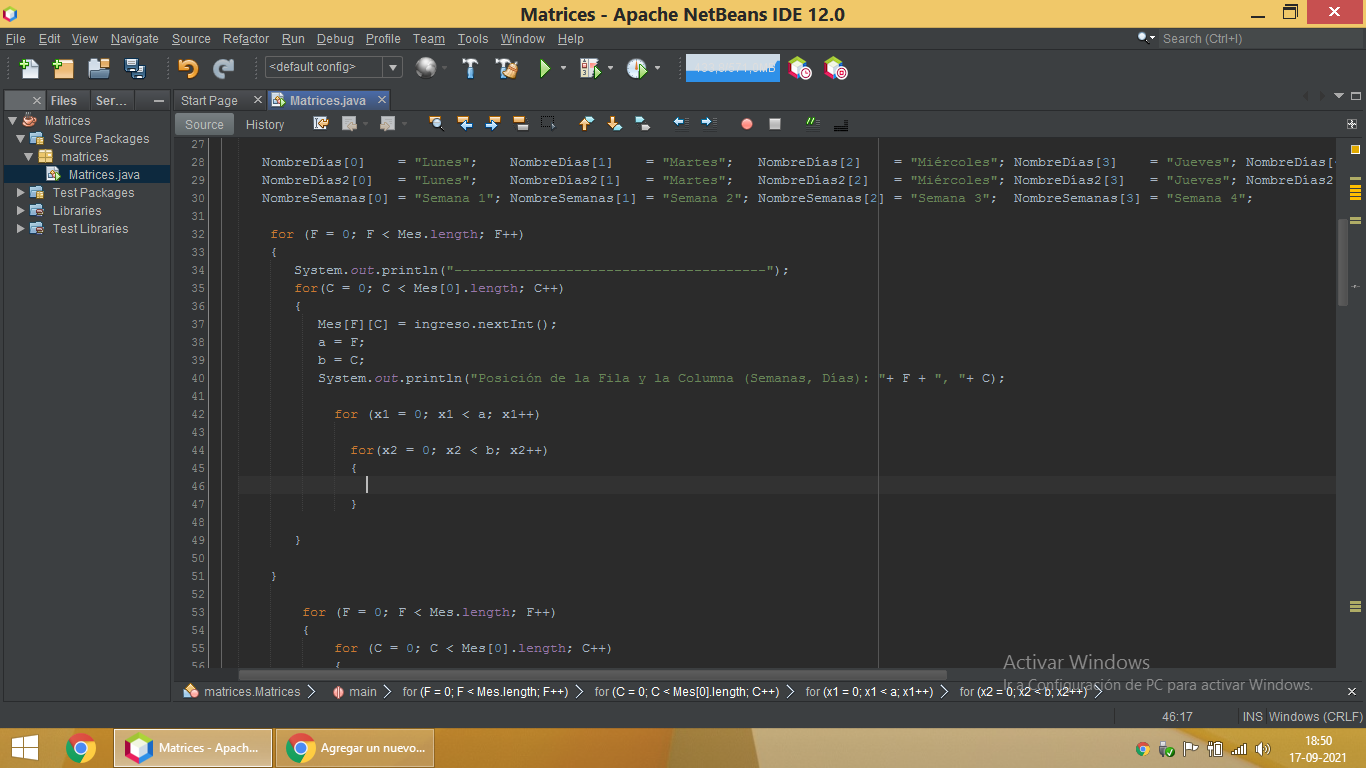Run the project with green play icon
Image resolution: width=1366 pixels, height=768 pixels.
click(545, 68)
